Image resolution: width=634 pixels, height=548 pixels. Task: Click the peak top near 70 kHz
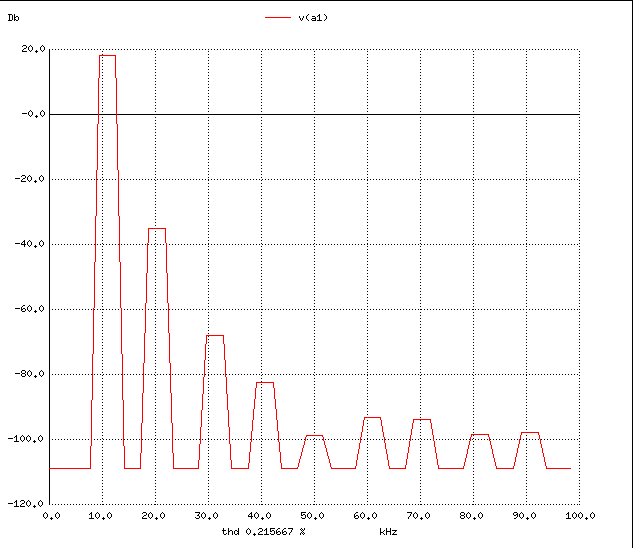click(422, 420)
